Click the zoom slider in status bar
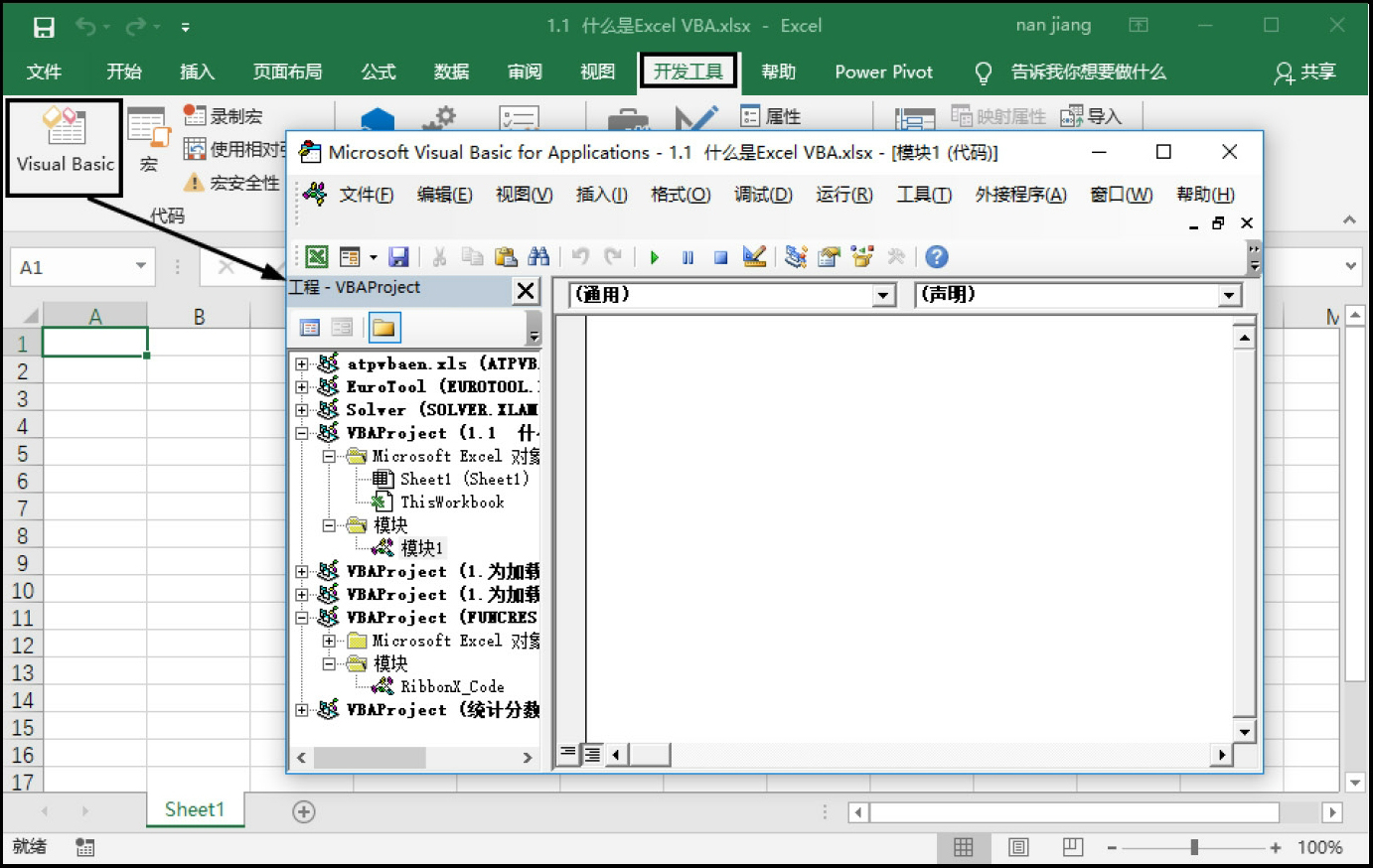 point(1194,847)
